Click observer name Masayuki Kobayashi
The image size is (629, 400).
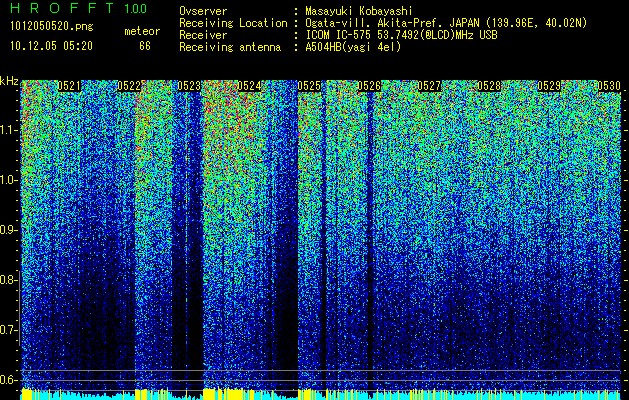359,12
